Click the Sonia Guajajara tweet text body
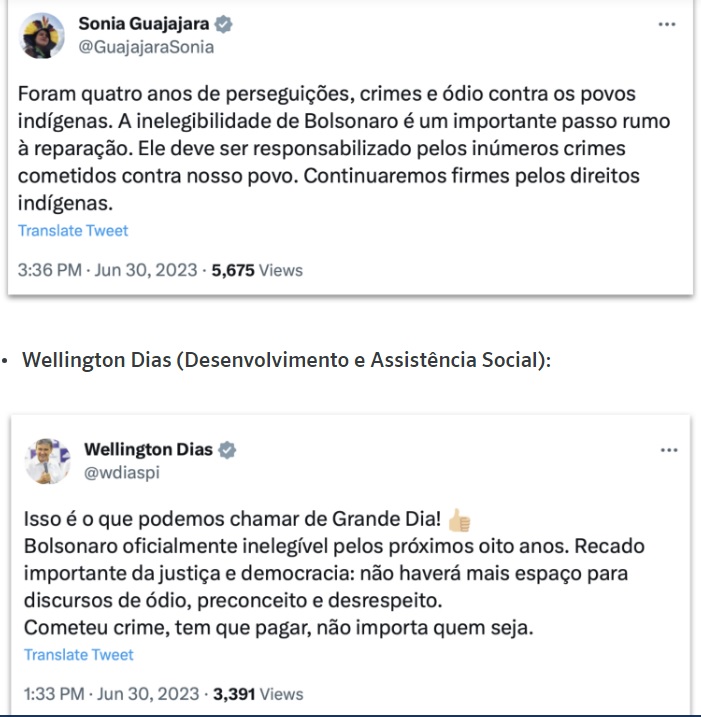 [x=344, y=148]
